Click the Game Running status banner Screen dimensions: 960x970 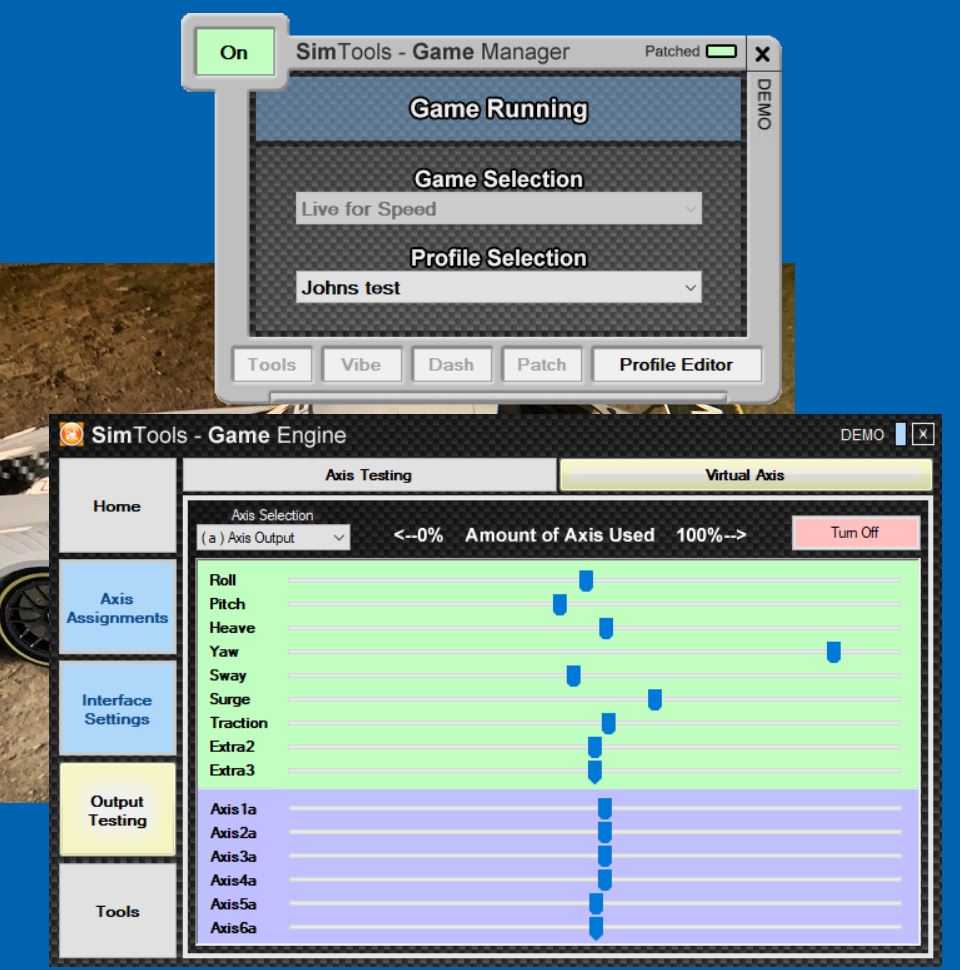click(x=499, y=109)
